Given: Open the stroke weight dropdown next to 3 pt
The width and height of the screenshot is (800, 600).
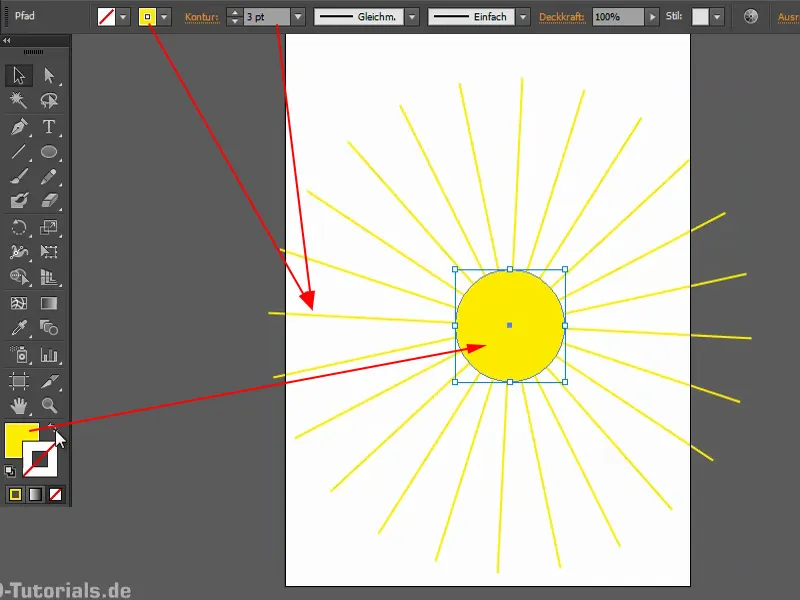Looking at the screenshot, I should (x=298, y=17).
